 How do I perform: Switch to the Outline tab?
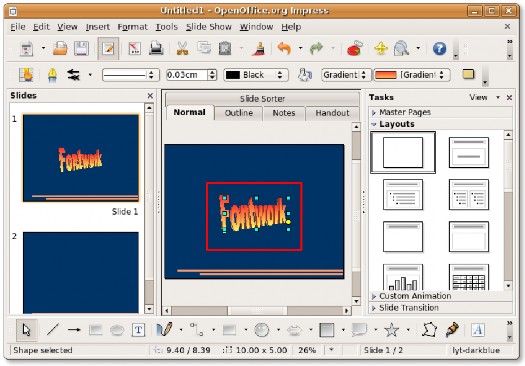(238, 113)
